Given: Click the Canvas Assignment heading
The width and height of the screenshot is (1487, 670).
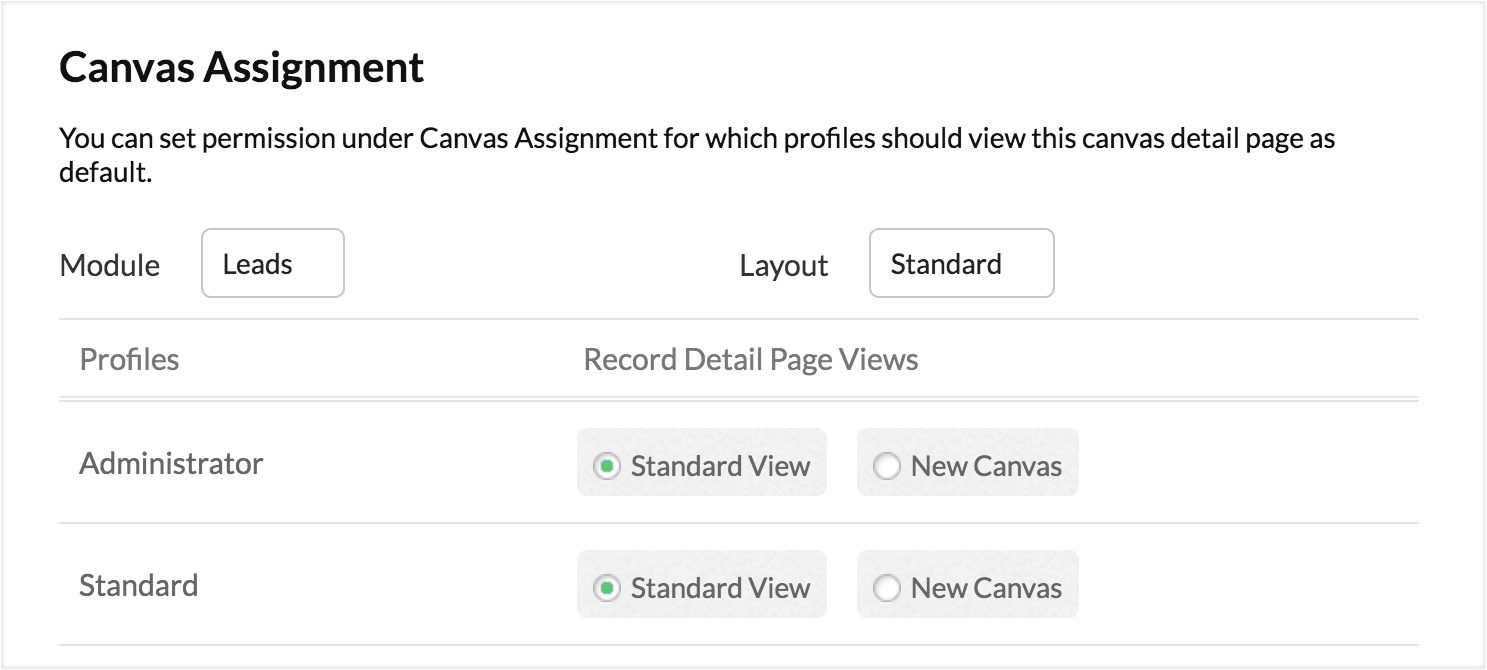Looking at the screenshot, I should [x=242, y=68].
